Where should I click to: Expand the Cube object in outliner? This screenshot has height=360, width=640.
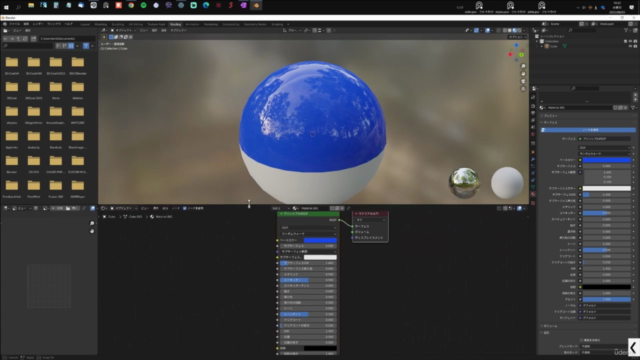(542, 46)
